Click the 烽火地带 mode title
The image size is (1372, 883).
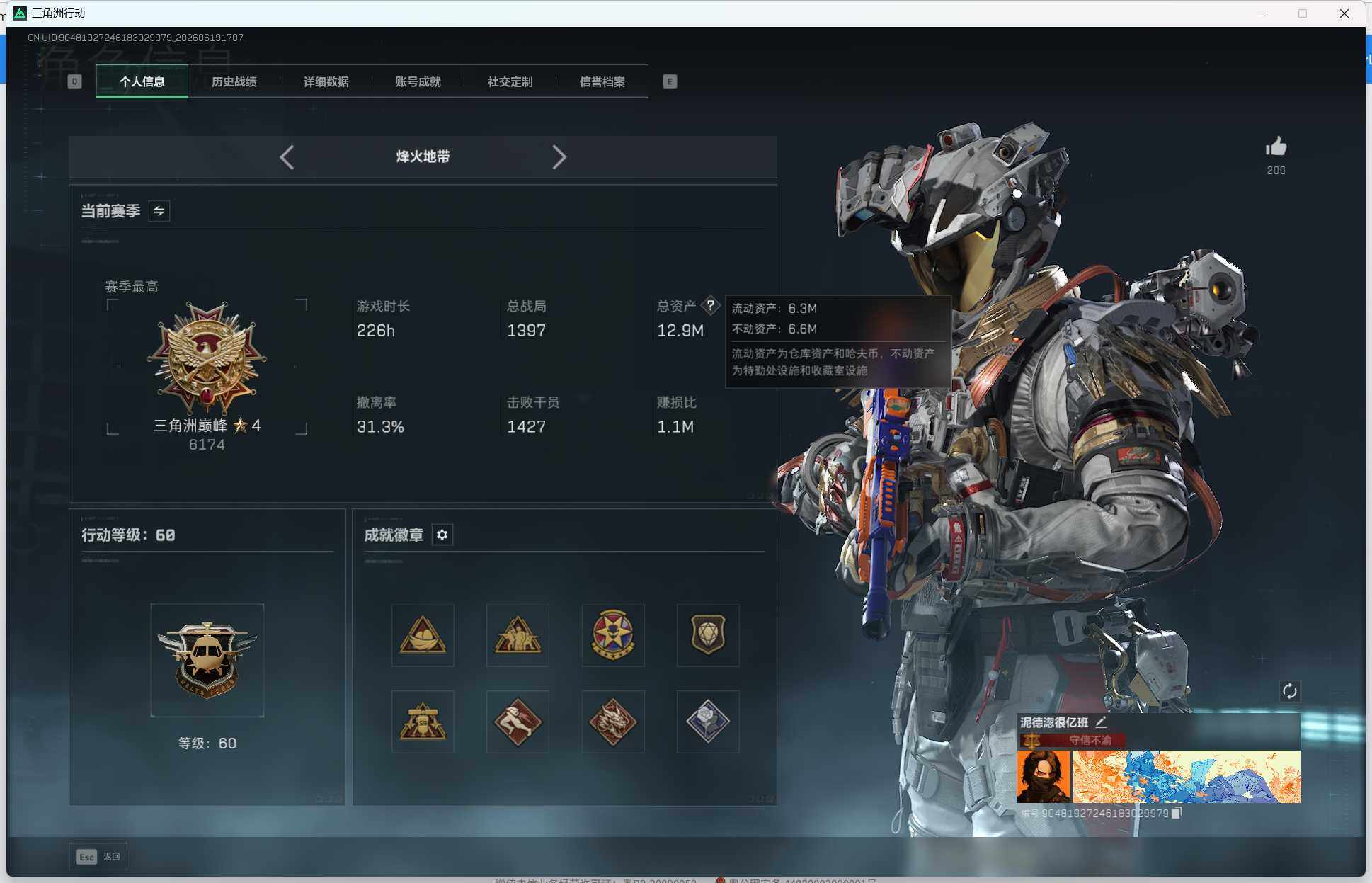tap(423, 156)
